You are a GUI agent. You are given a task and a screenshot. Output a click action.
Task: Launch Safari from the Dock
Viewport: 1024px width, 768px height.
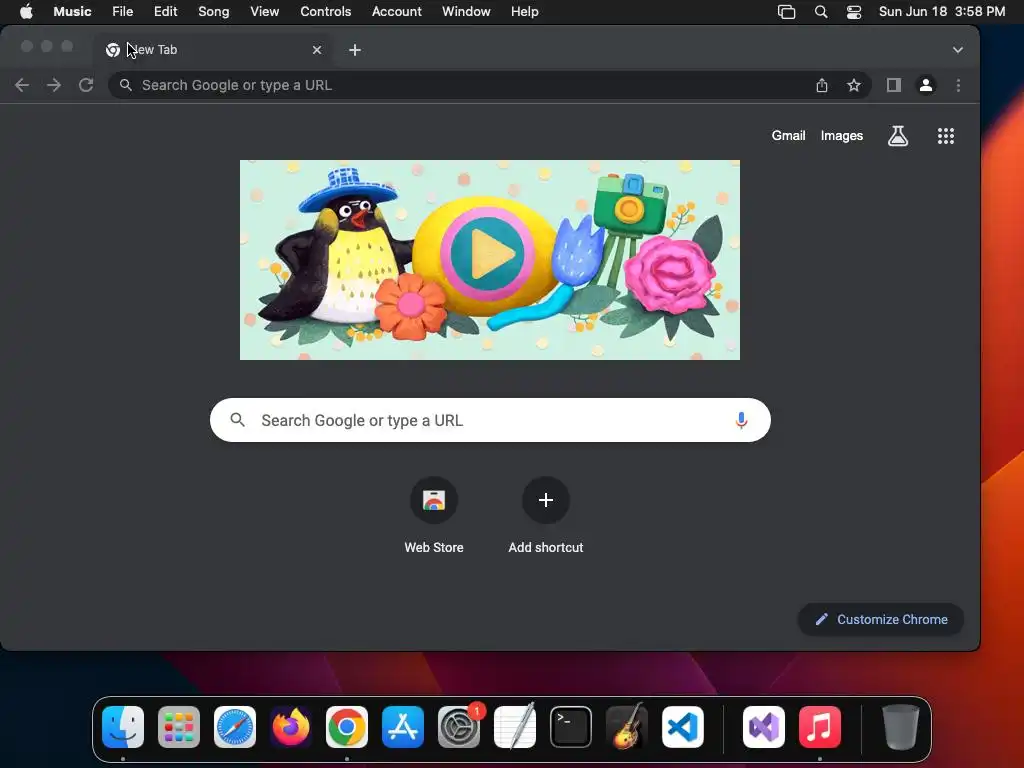point(234,727)
